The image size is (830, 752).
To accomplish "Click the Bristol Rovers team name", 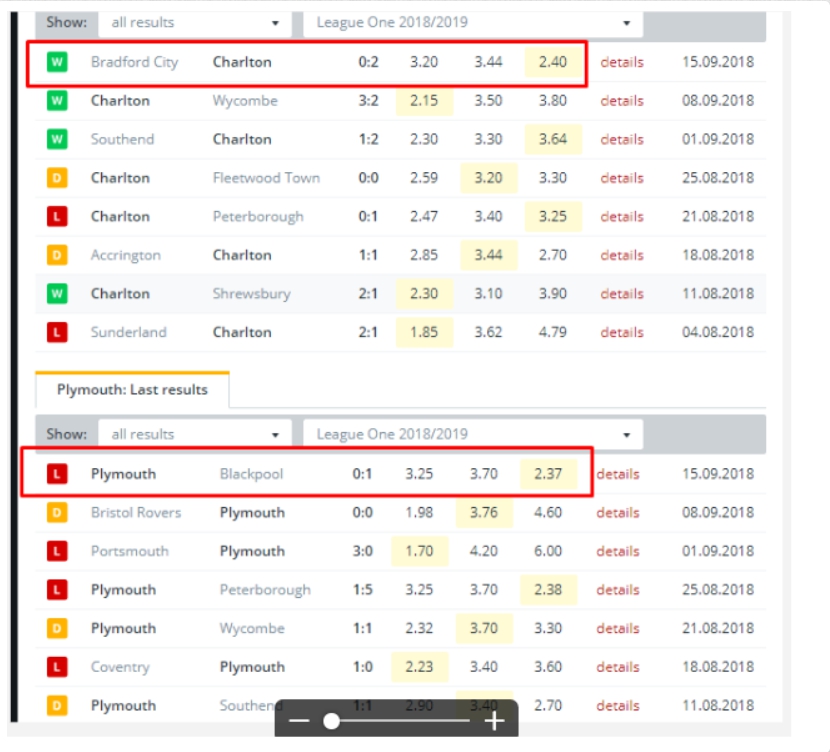I will tap(136, 512).
